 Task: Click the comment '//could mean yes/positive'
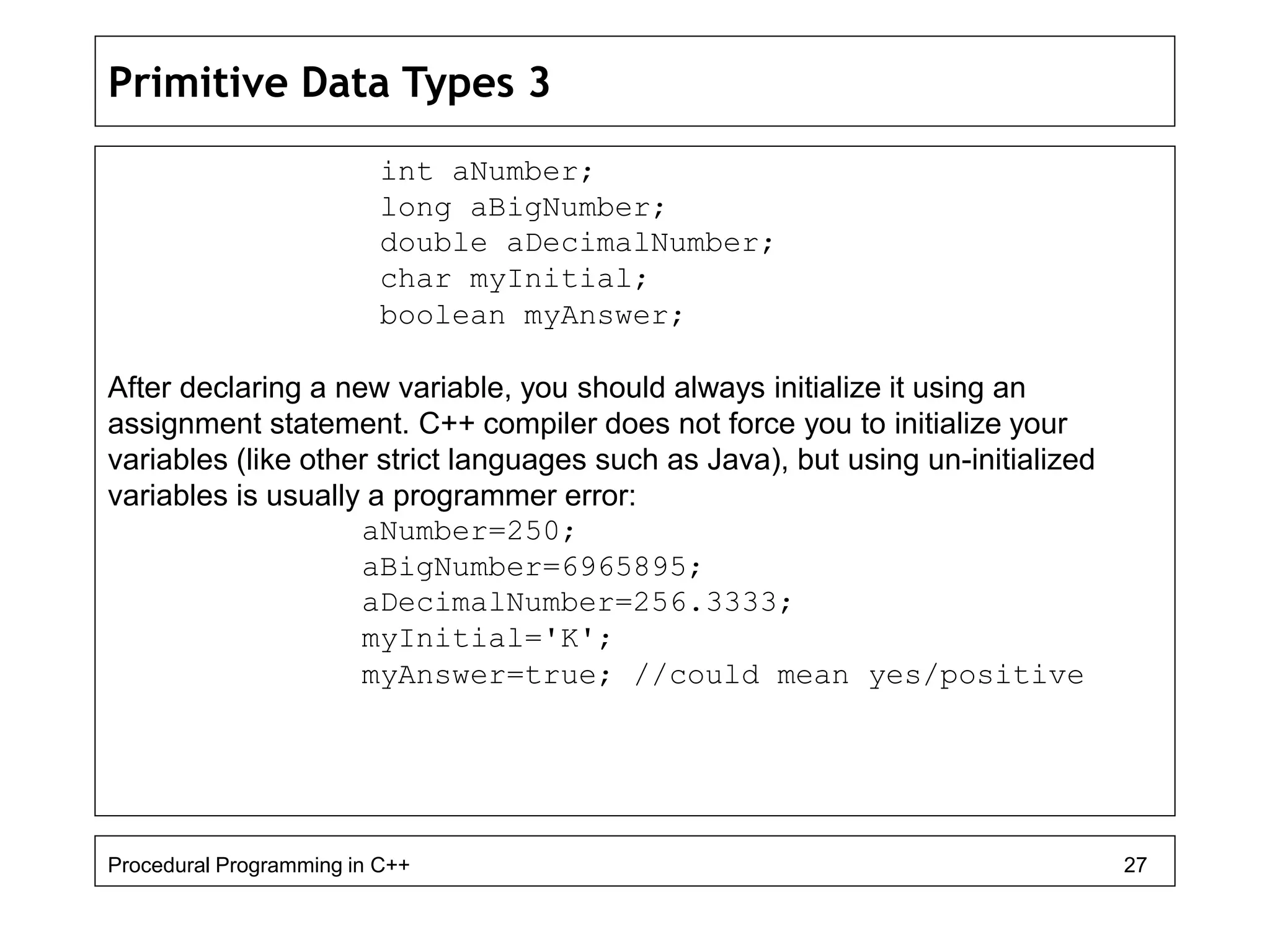click(x=859, y=675)
